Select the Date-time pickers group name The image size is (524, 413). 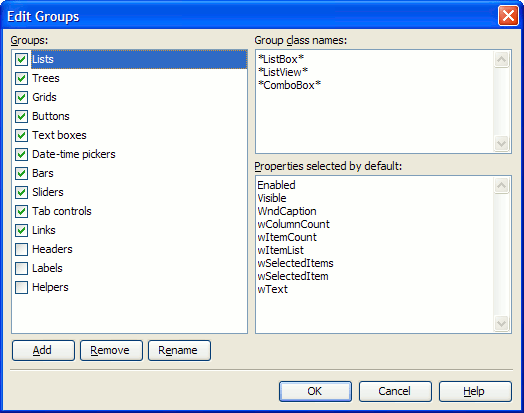click(x=74, y=154)
